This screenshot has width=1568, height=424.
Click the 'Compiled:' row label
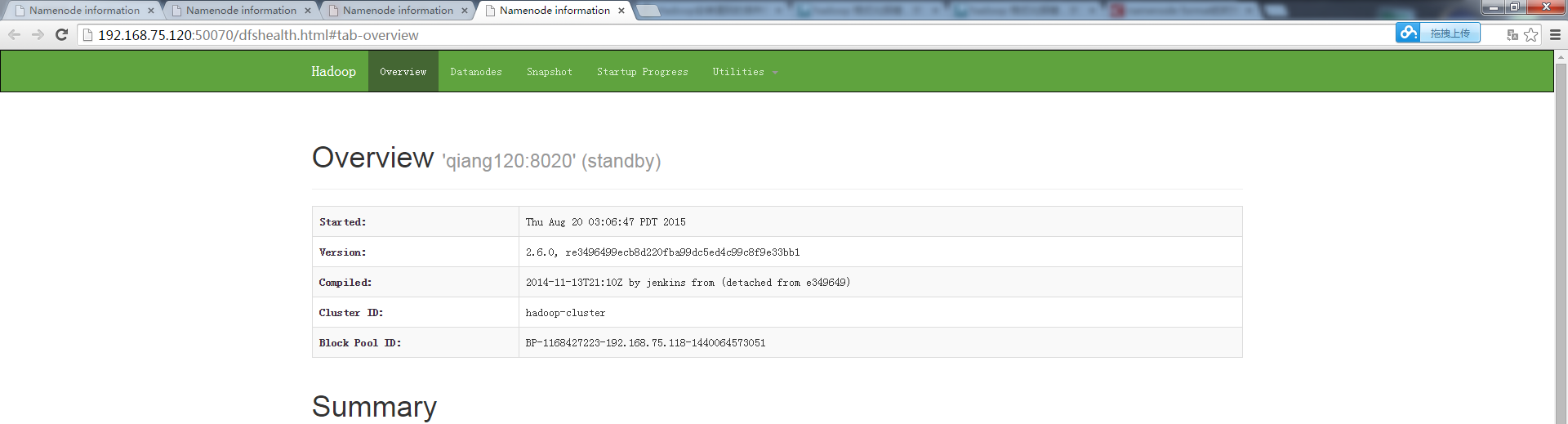(345, 283)
